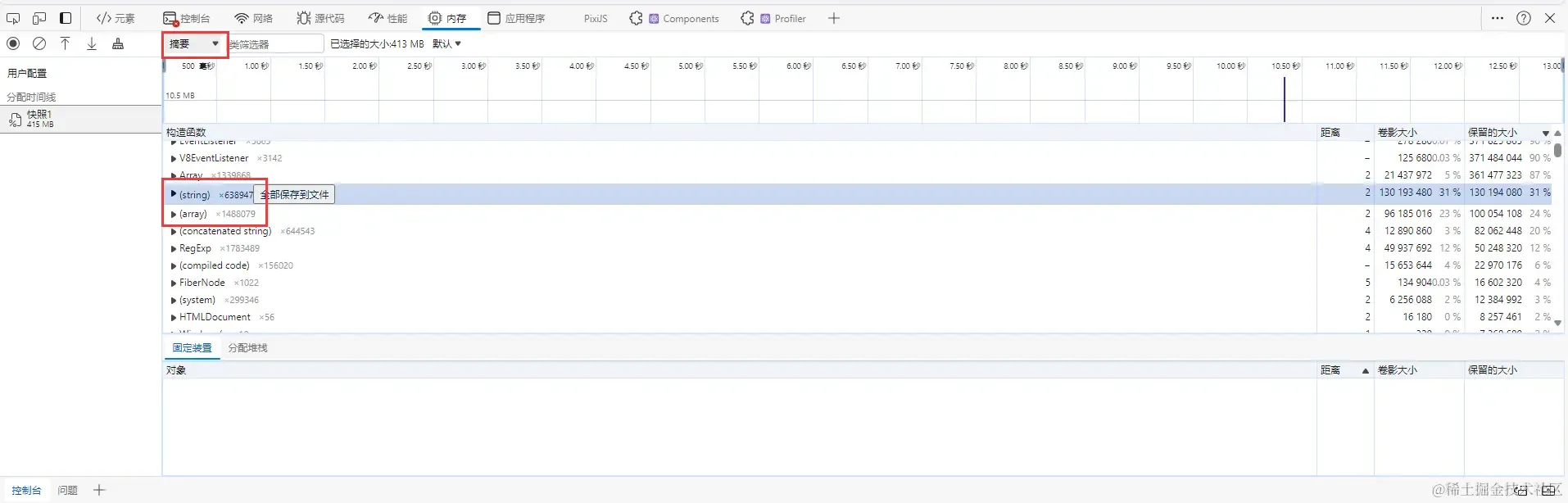1568x503 pixels.
Task: Clear all profiles with the circle-slash icon
Action: tap(39, 43)
